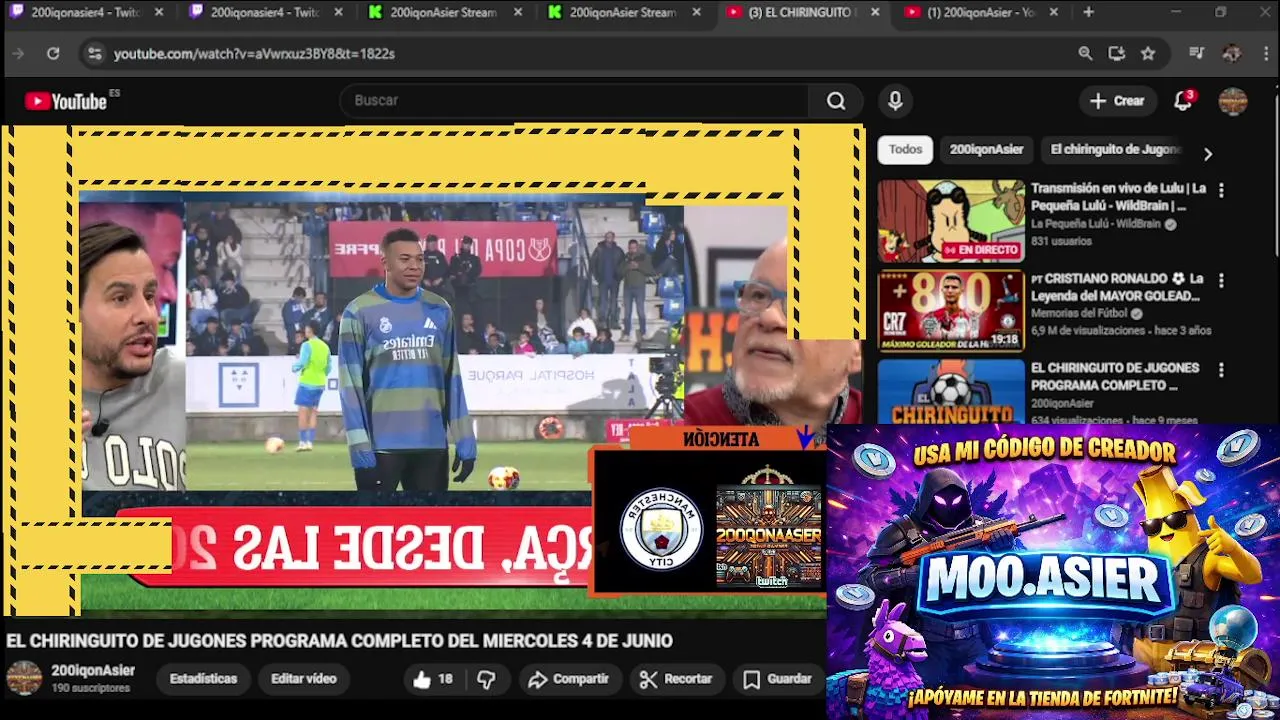Open options menu for Lulu live video
The height and width of the screenshot is (720, 1280).
(x=1220, y=189)
